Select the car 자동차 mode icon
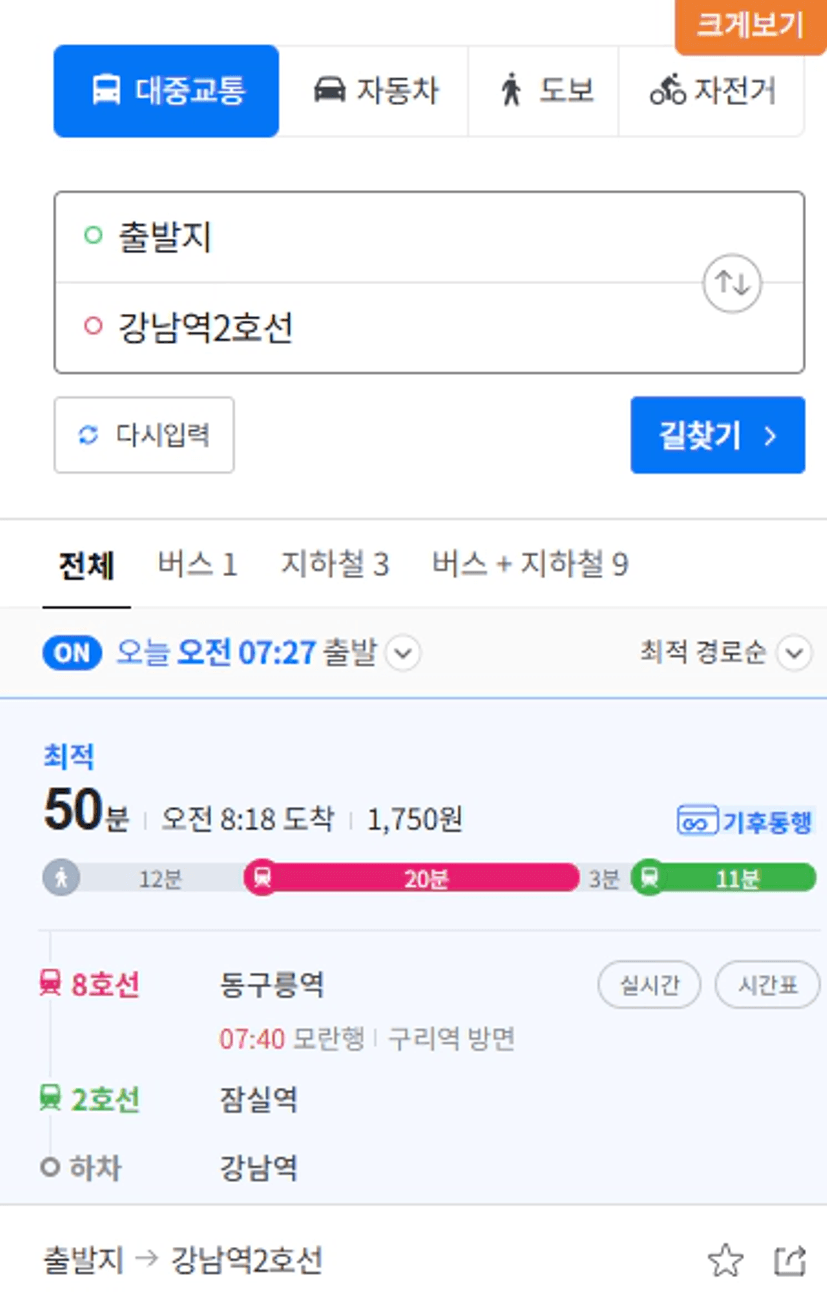 tap(329, 91)
